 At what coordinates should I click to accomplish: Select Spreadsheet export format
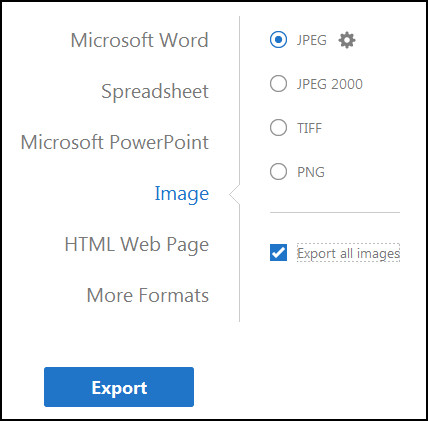point(155,92)
